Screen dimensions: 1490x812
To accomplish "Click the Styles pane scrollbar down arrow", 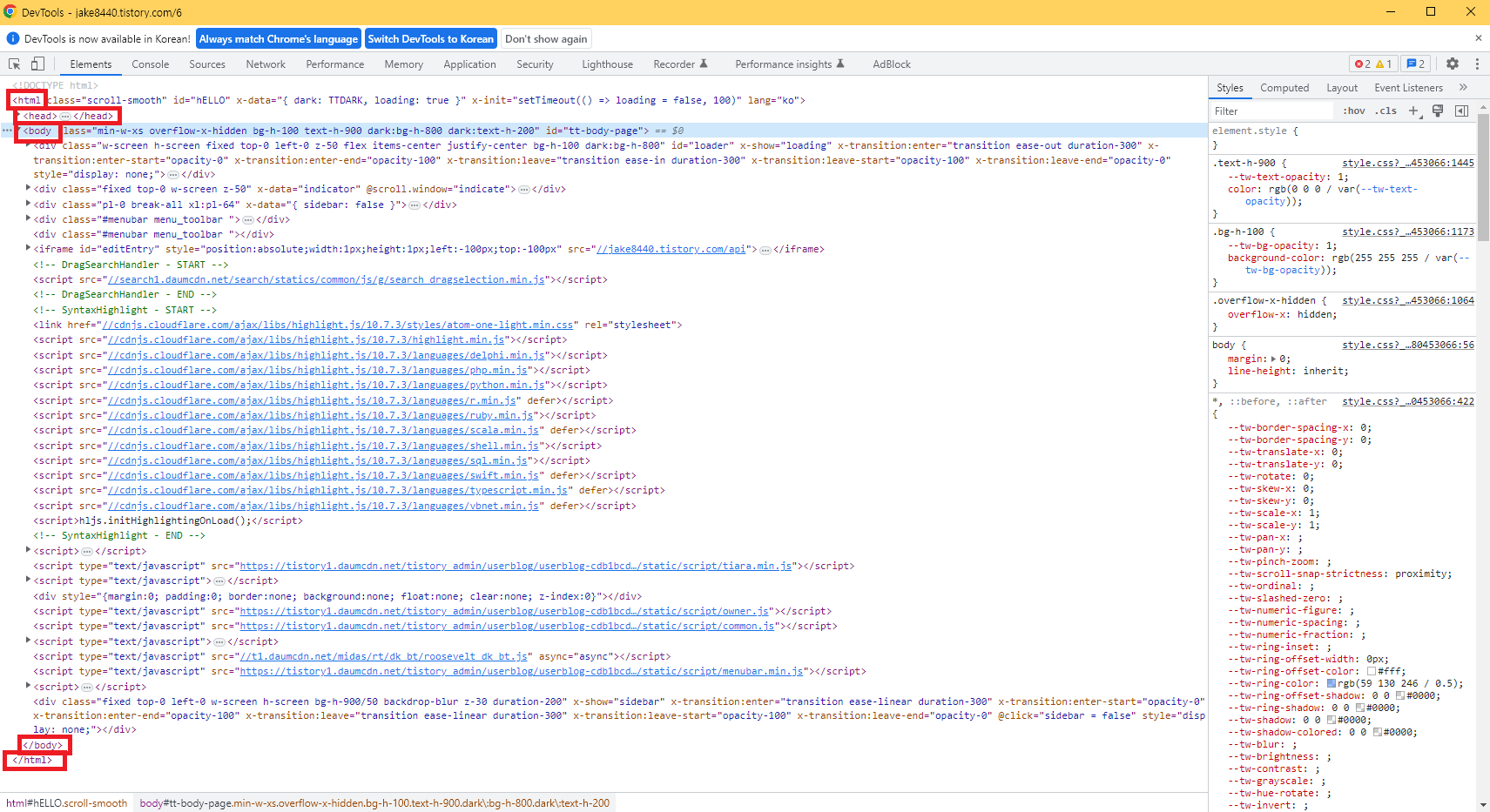I will point(1483,805).
